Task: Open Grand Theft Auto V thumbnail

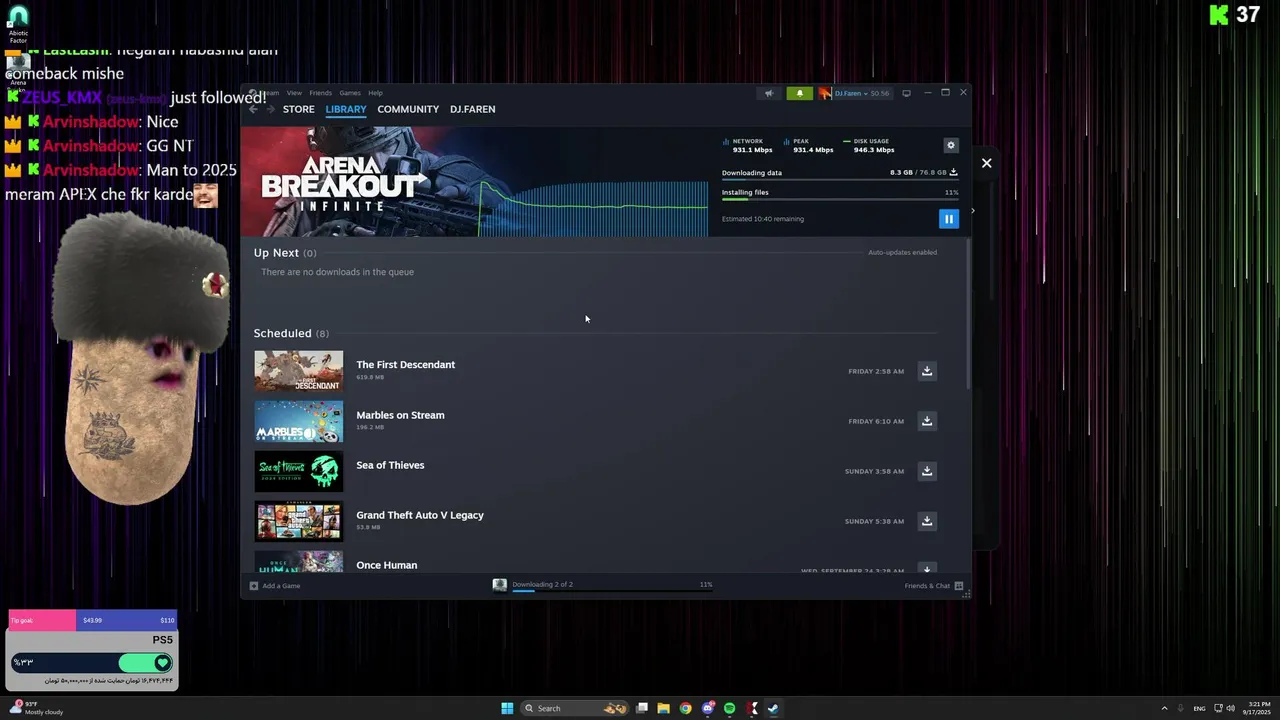Action: (298, 521)
